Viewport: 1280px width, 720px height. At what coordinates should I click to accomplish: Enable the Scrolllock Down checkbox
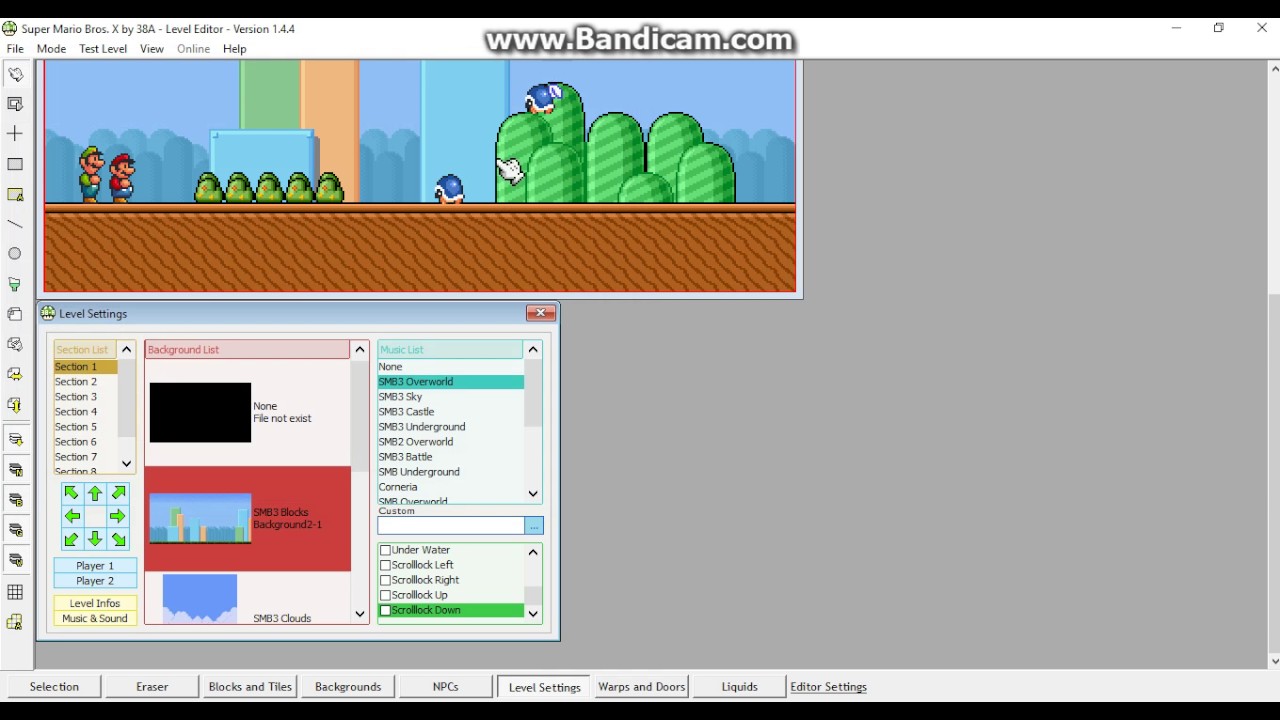click(385, 610)
